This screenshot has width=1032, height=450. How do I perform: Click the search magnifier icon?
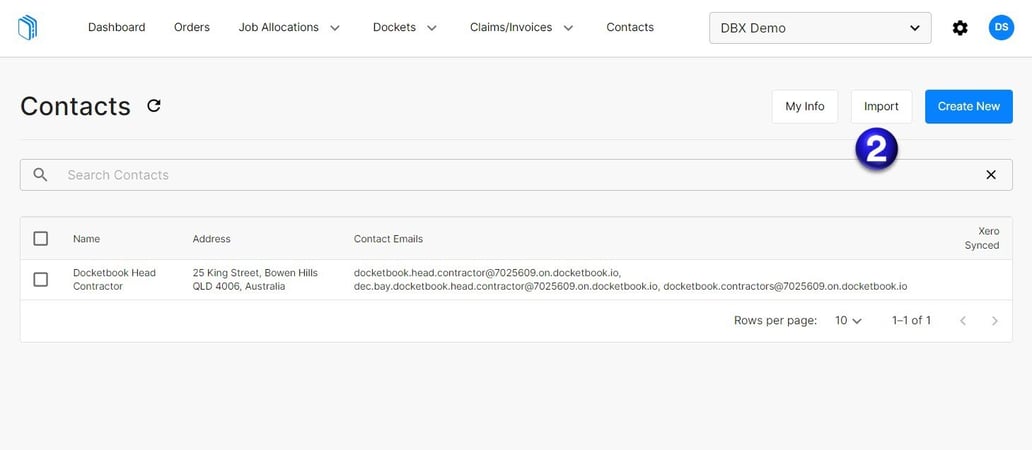point(40,174)
